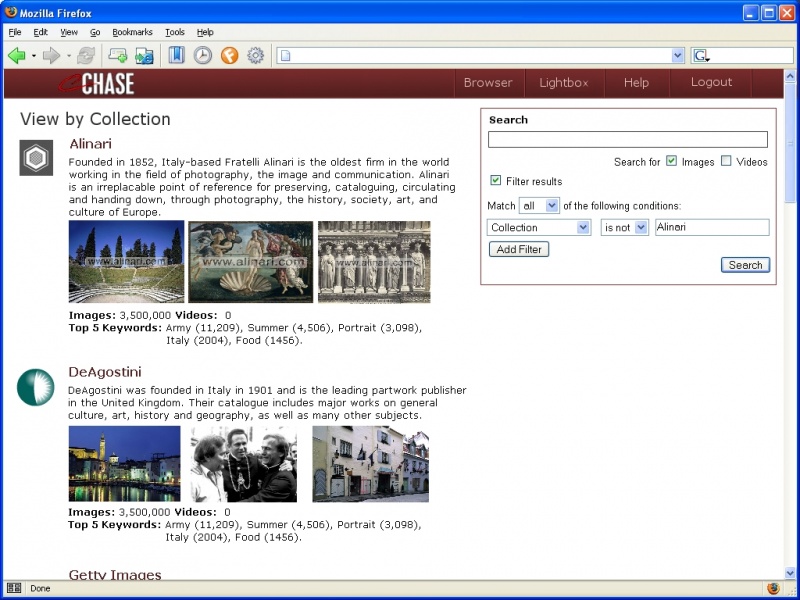800x600 pixels.
Task: Click the Alinari collection logo
Action: pos(35,157)
